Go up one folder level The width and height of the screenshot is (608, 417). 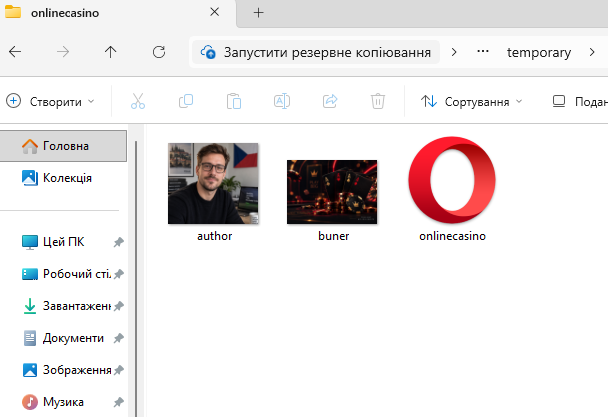111,52
